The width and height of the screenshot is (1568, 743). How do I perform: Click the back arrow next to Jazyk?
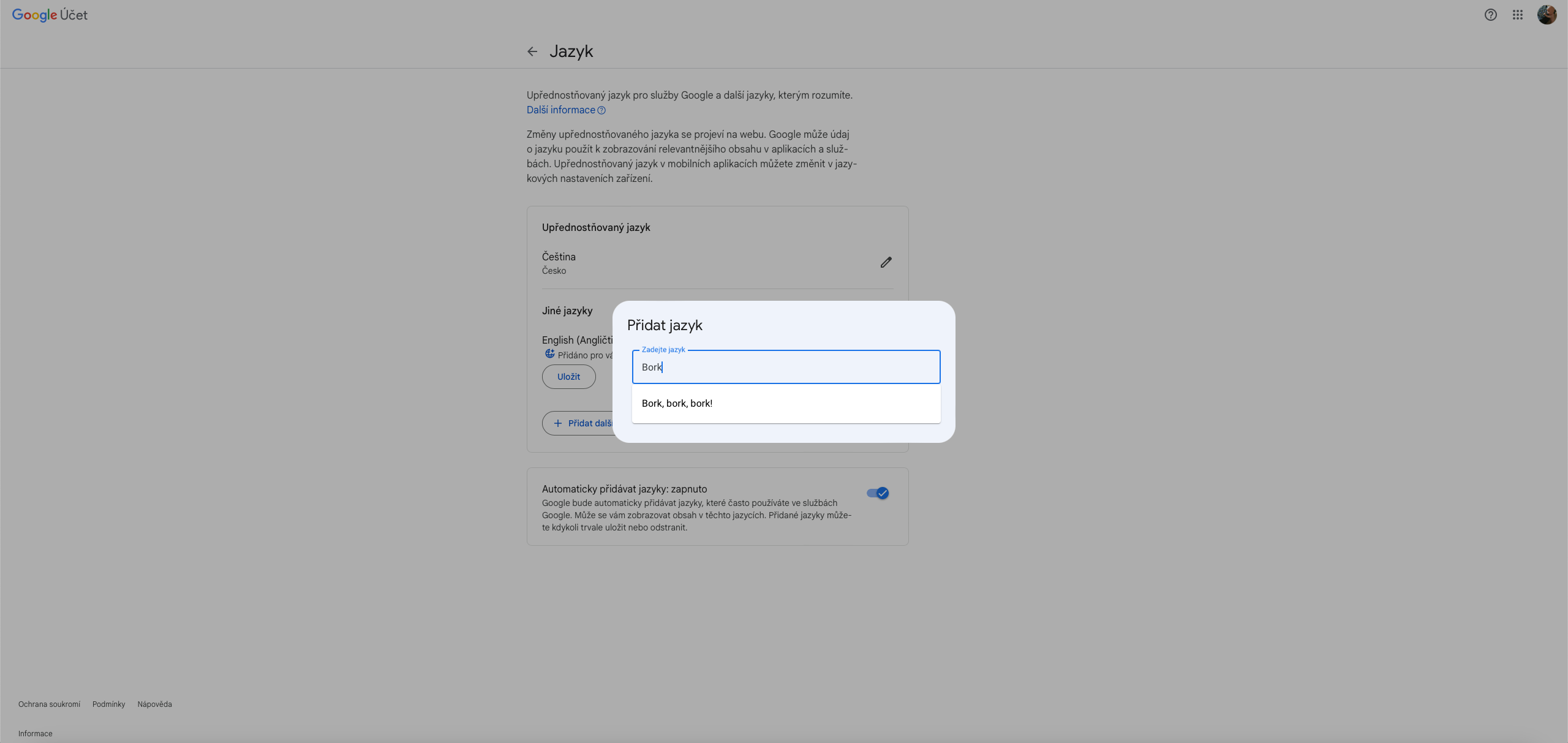pyautogui.click(x=532, y=51)
